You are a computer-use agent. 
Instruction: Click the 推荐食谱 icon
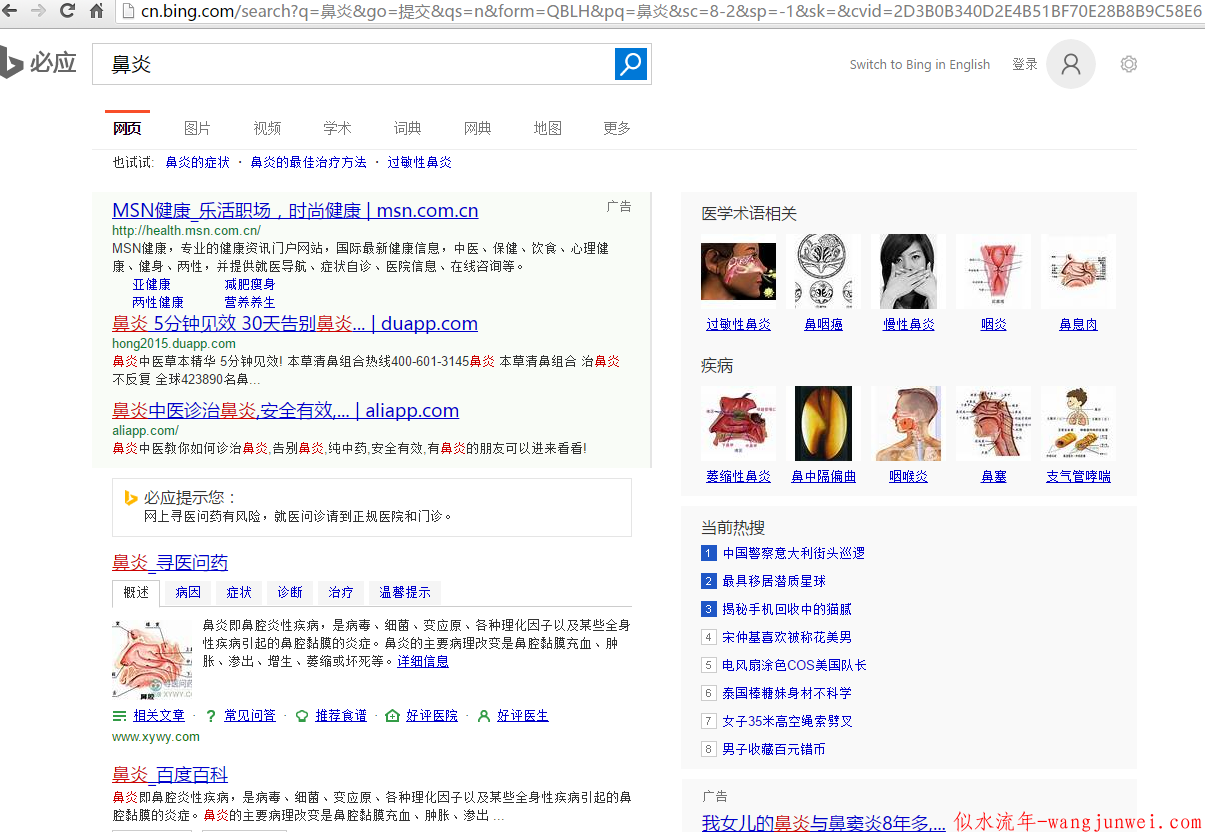[301, 716]
